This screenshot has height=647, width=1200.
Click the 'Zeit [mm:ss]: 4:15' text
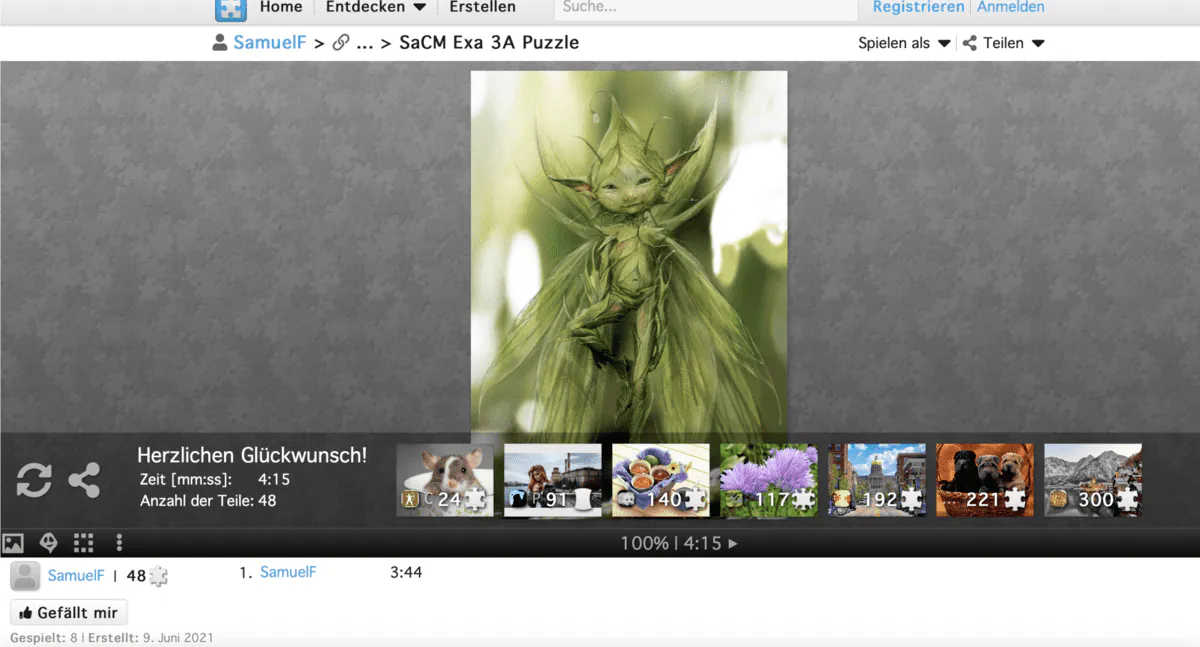tap(215, 480)
